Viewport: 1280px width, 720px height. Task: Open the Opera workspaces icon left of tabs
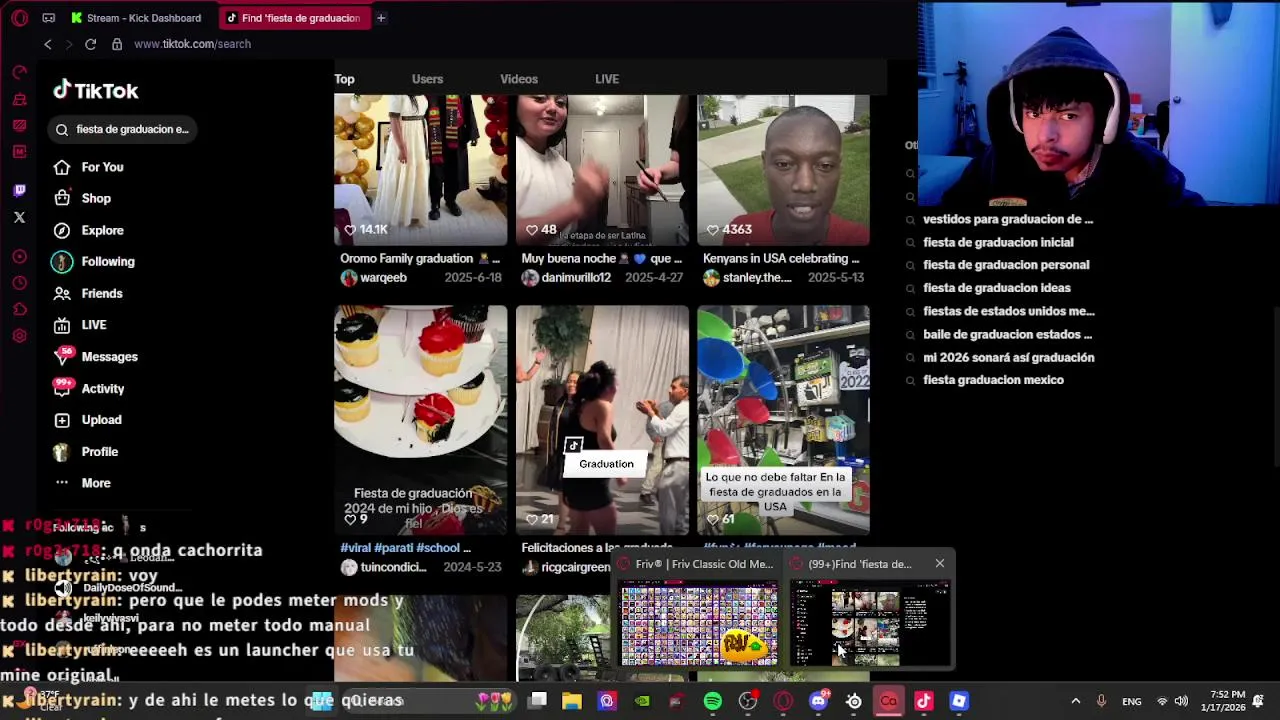tap(49, 18)
